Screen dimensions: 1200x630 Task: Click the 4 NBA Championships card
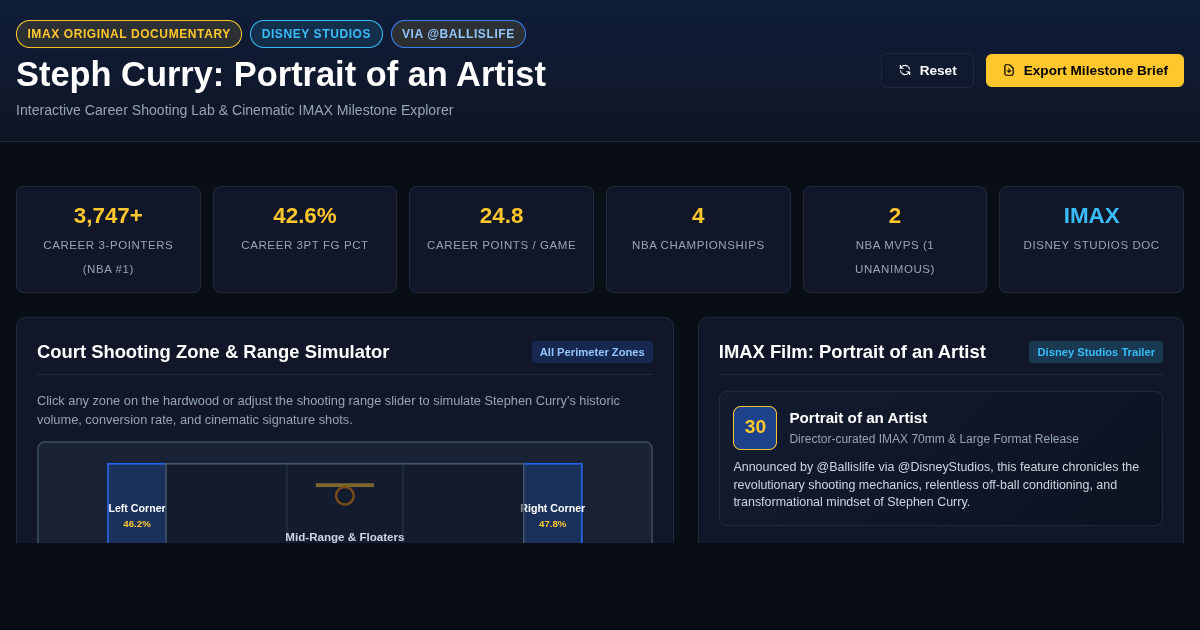pos(698,240)
